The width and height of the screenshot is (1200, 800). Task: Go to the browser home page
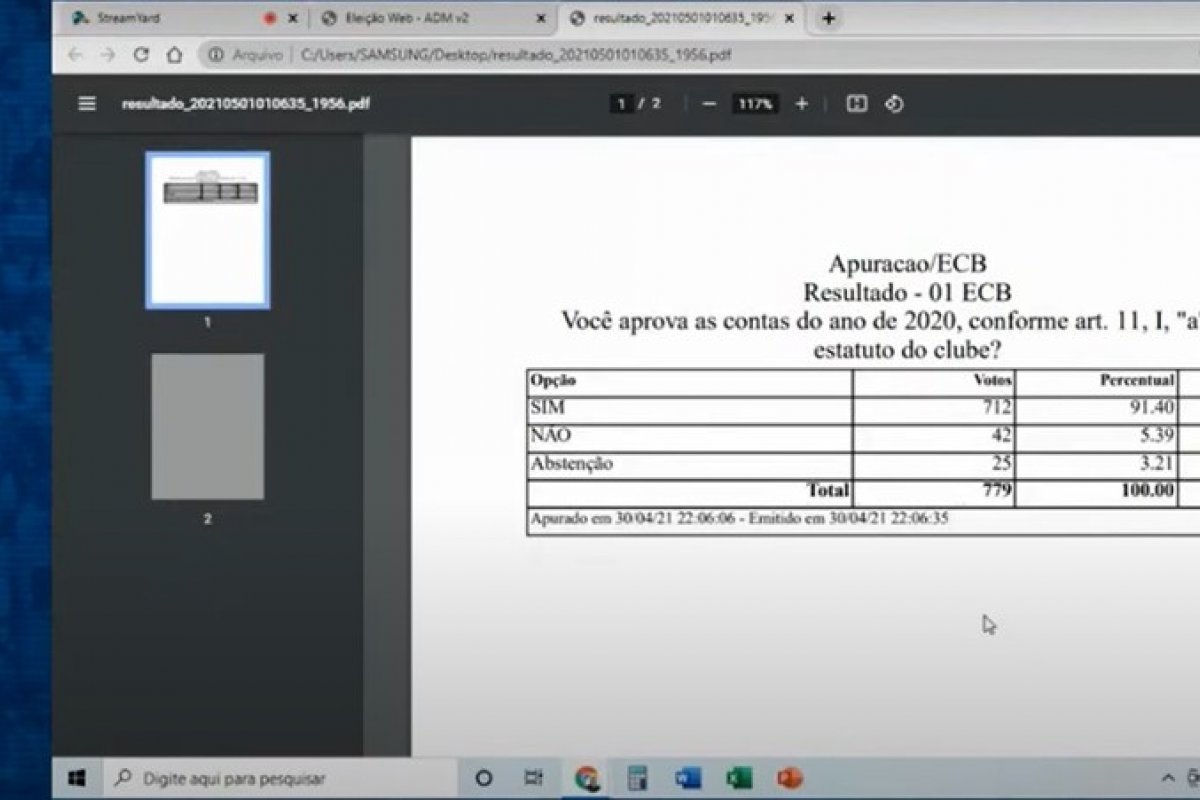174,55
